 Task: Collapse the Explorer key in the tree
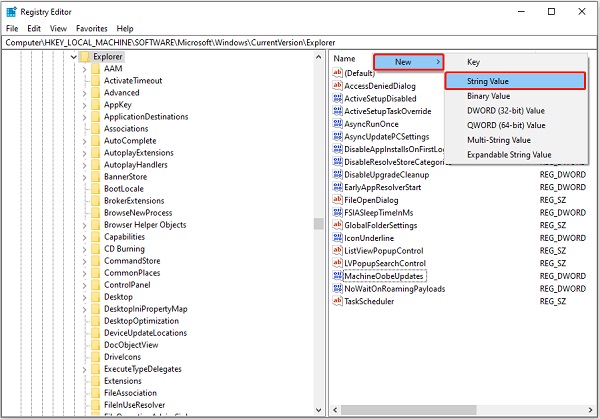tap(73, 57)
